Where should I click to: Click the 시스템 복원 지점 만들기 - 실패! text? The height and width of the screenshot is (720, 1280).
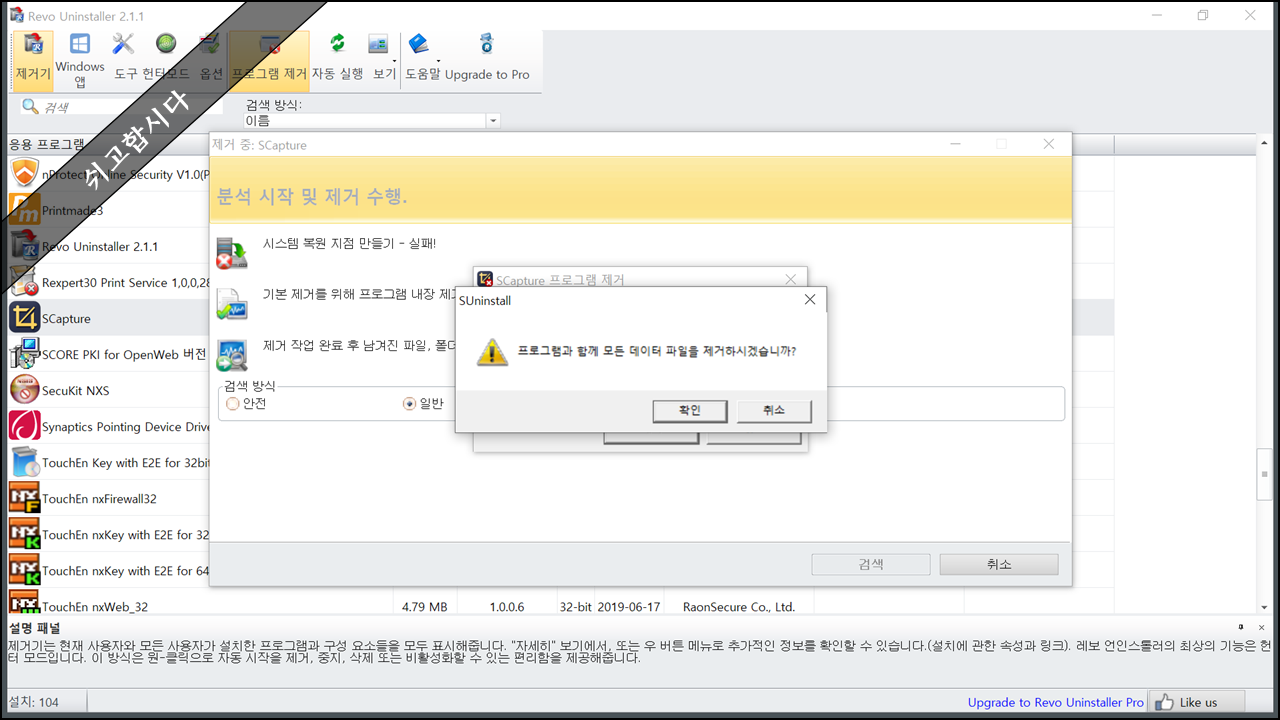pyautogui.click(x=349, y=243)
